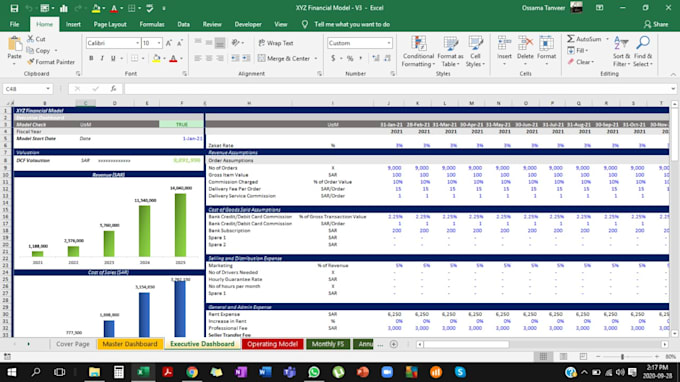The width and height of the screenshot is (680, 382).
Task: Increase decimal places
Action: tap(376, 58)
